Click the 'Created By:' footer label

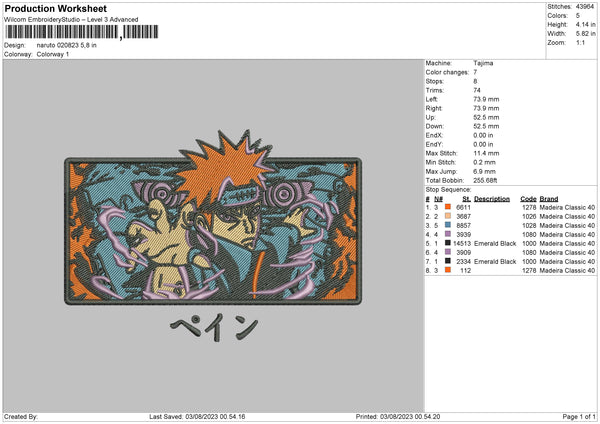pyautogui.click(x=21, y=416)
